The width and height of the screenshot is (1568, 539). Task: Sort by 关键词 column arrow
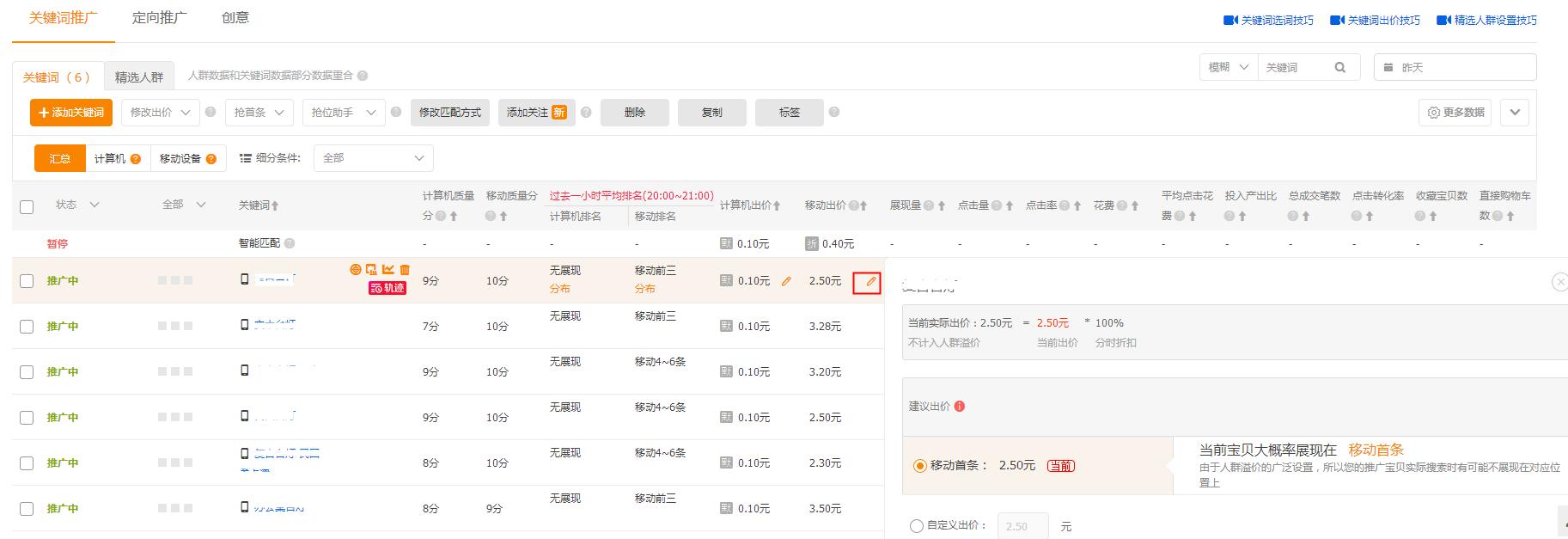click(x=275, y=205)
